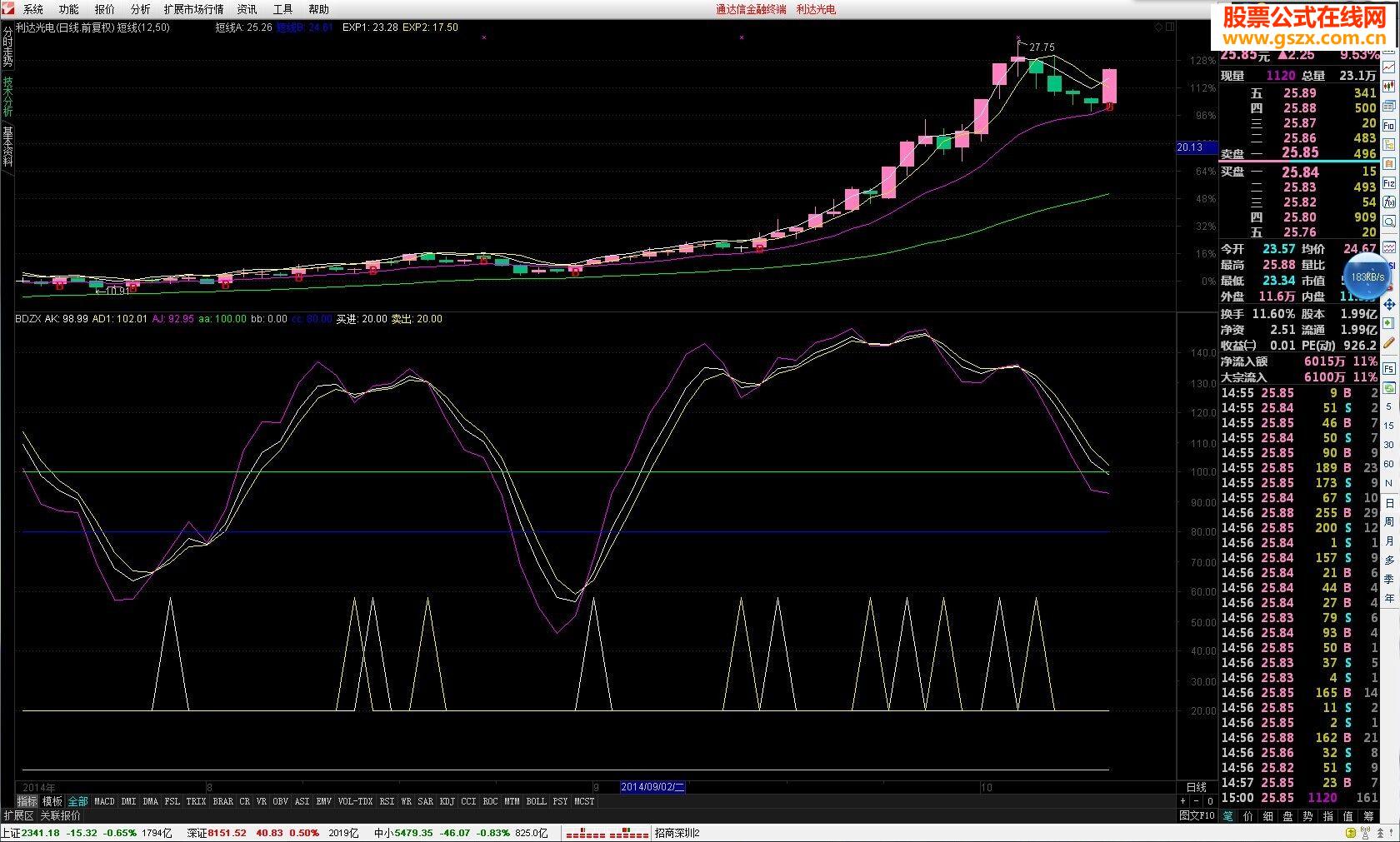This screenshot has height=842, width=1400.
Task: Select the N period button
Action: [x=1389, y=483]
